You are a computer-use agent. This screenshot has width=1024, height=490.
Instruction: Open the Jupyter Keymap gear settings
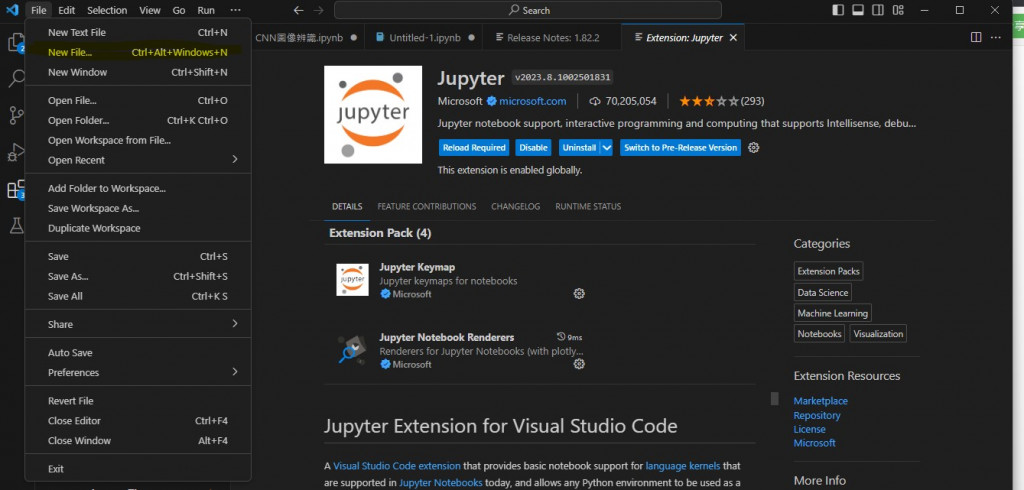coord(579,294)
